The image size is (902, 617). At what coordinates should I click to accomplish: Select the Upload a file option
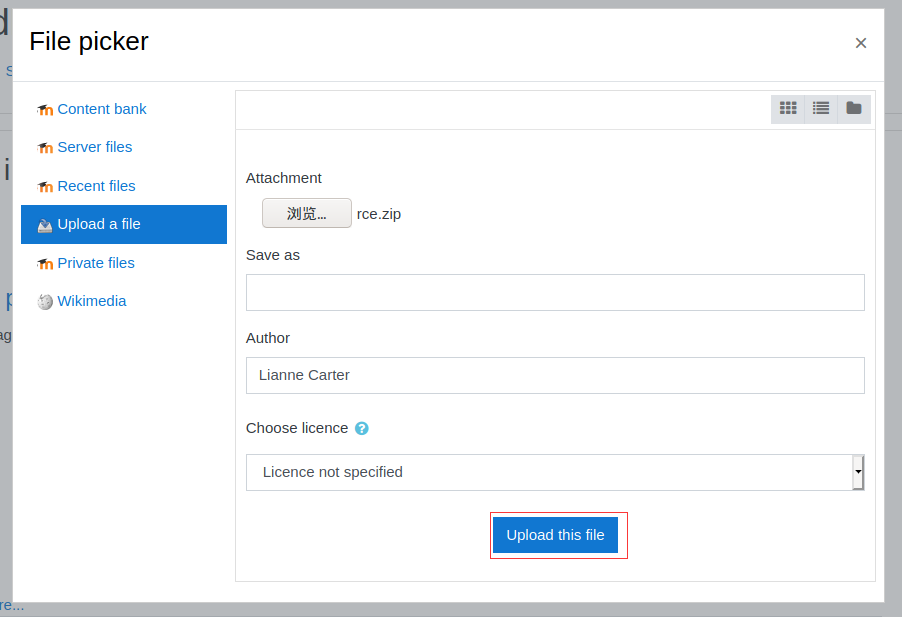point(124,224)
